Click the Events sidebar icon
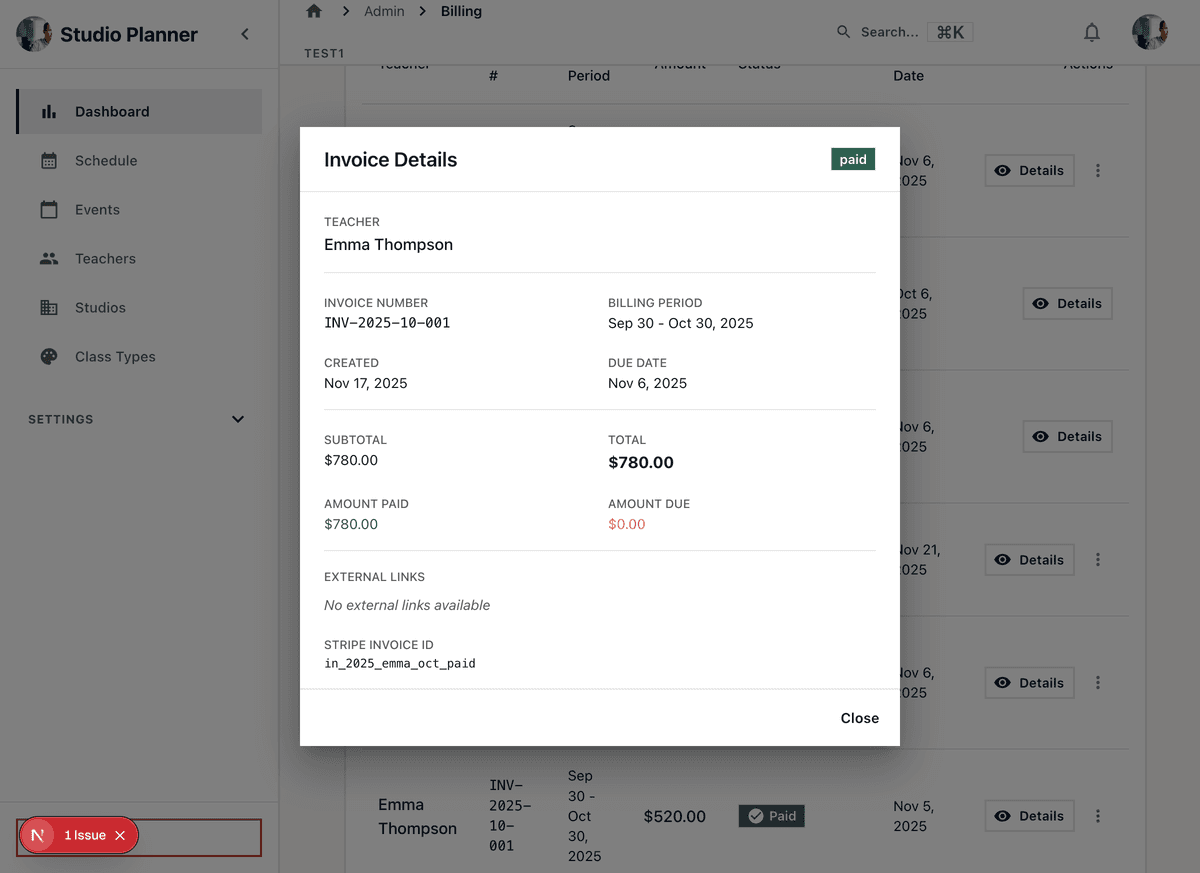This screenshot has height=873, width=1200. click(x=50, y=209)
